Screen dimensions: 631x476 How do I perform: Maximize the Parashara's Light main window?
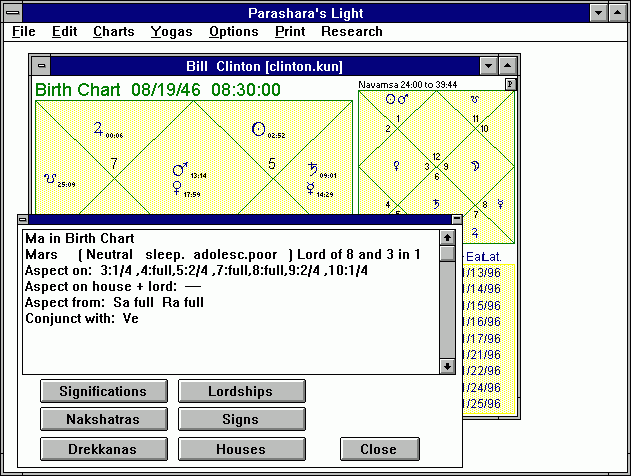click(x=618, y=13)
